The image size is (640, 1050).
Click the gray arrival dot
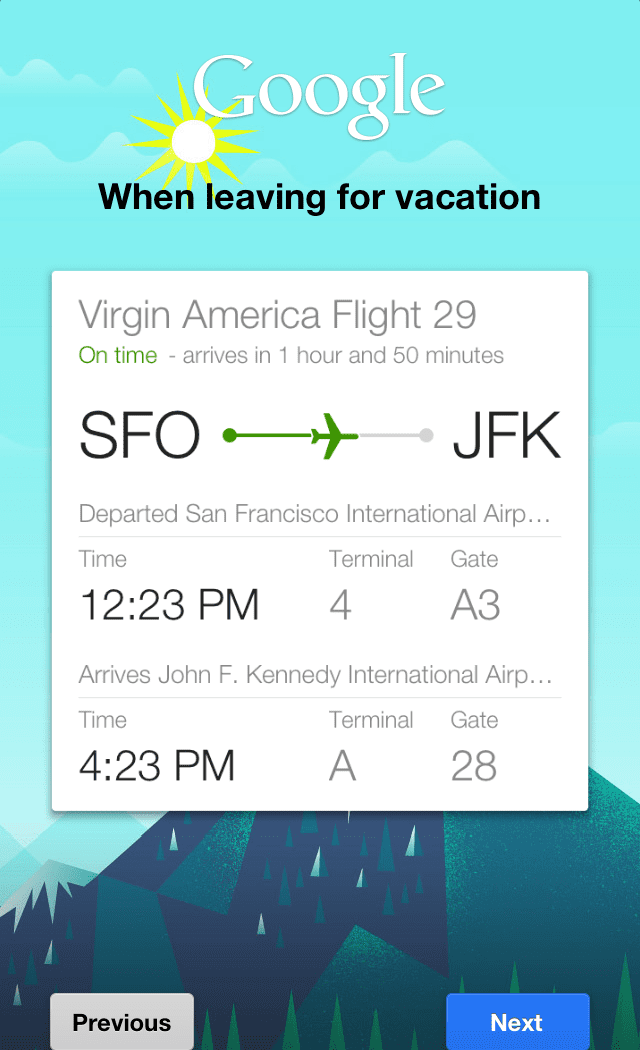click(427, 436)
